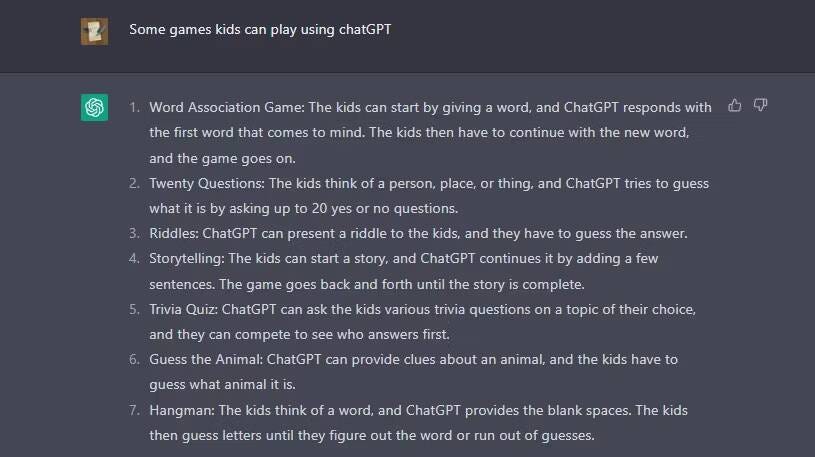Click list number 1 marker

point(135,107)
